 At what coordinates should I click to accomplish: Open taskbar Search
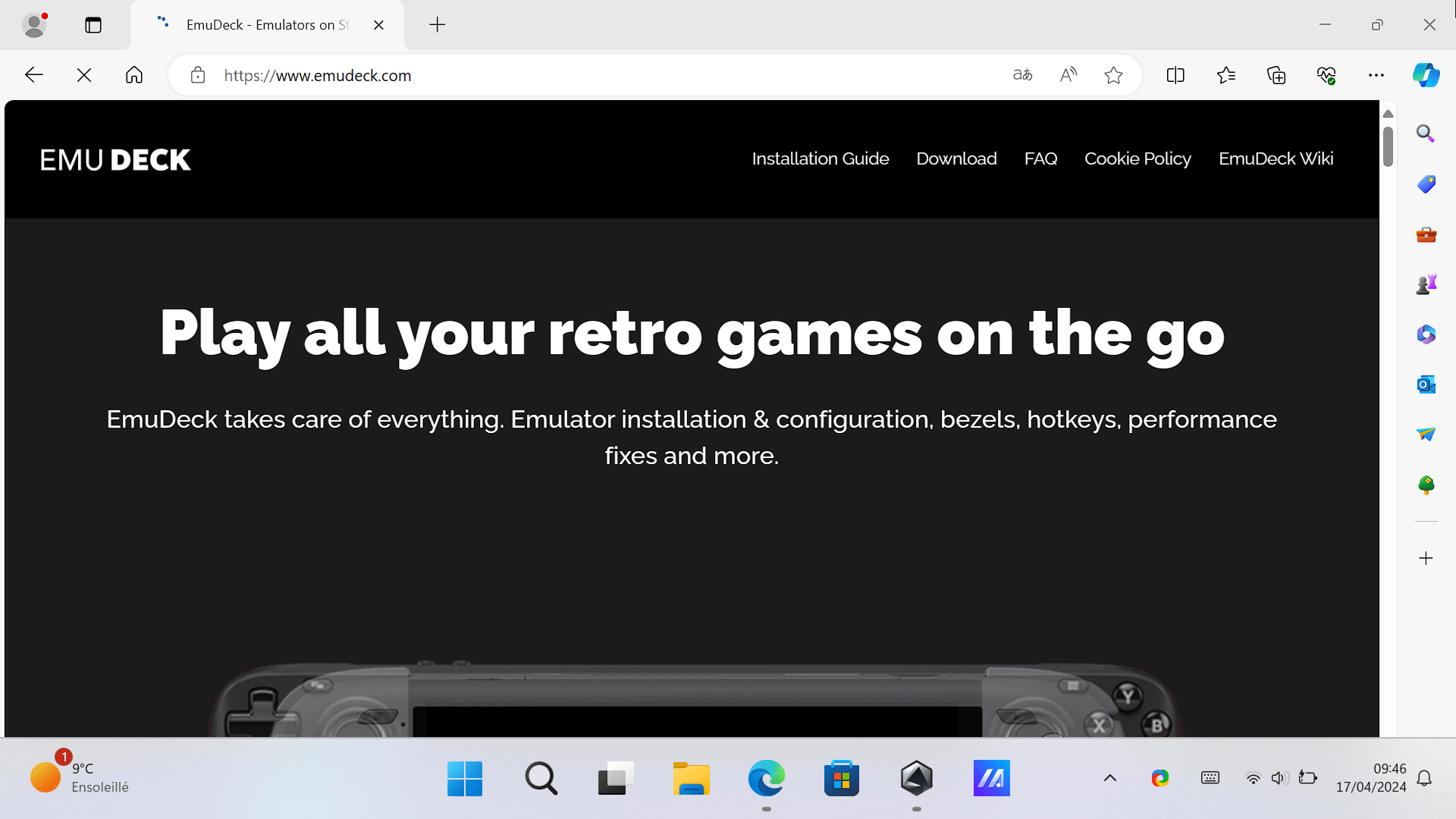coord(541,778)
